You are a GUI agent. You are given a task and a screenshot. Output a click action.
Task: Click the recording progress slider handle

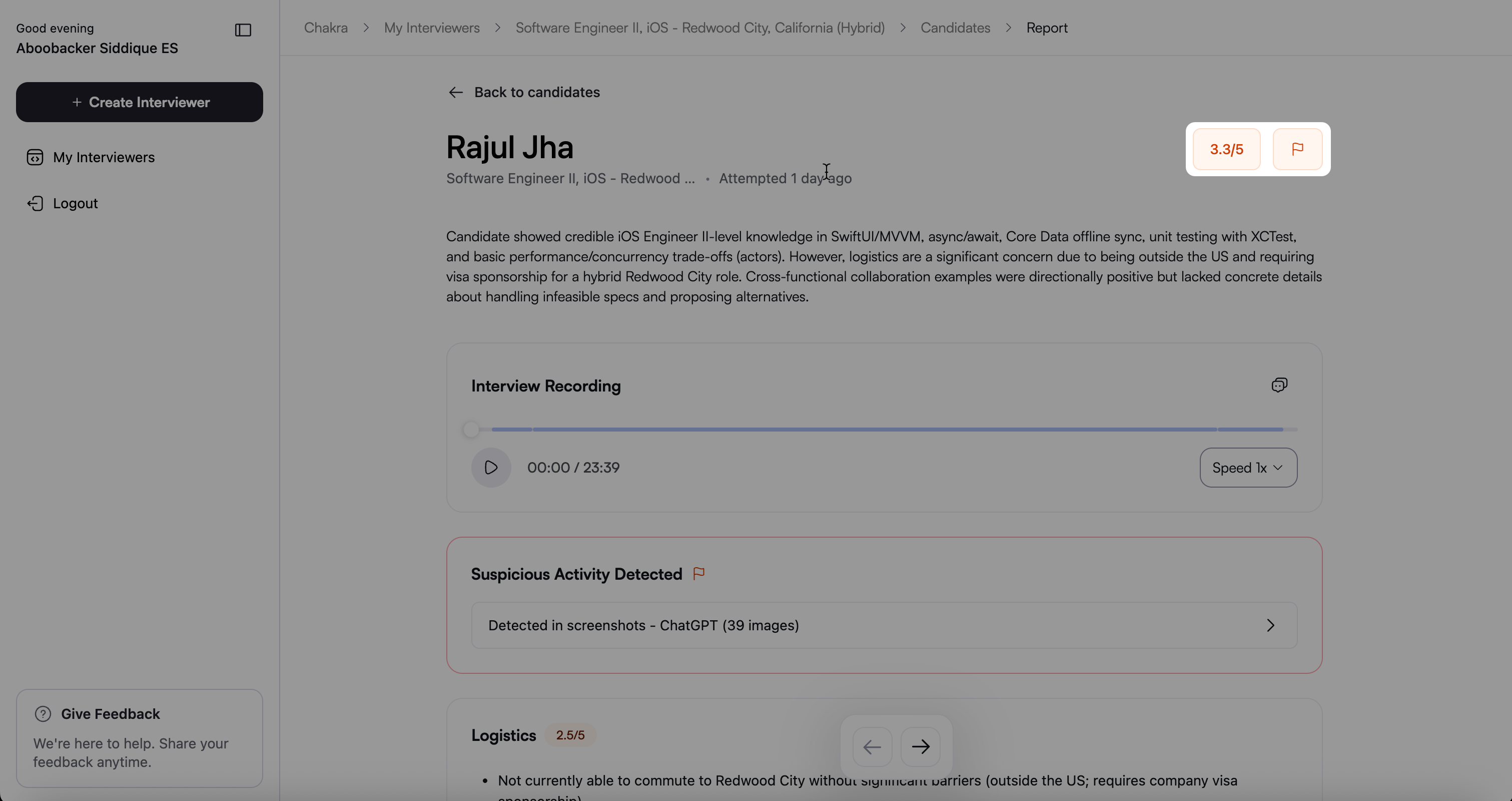tap(471, 429)
